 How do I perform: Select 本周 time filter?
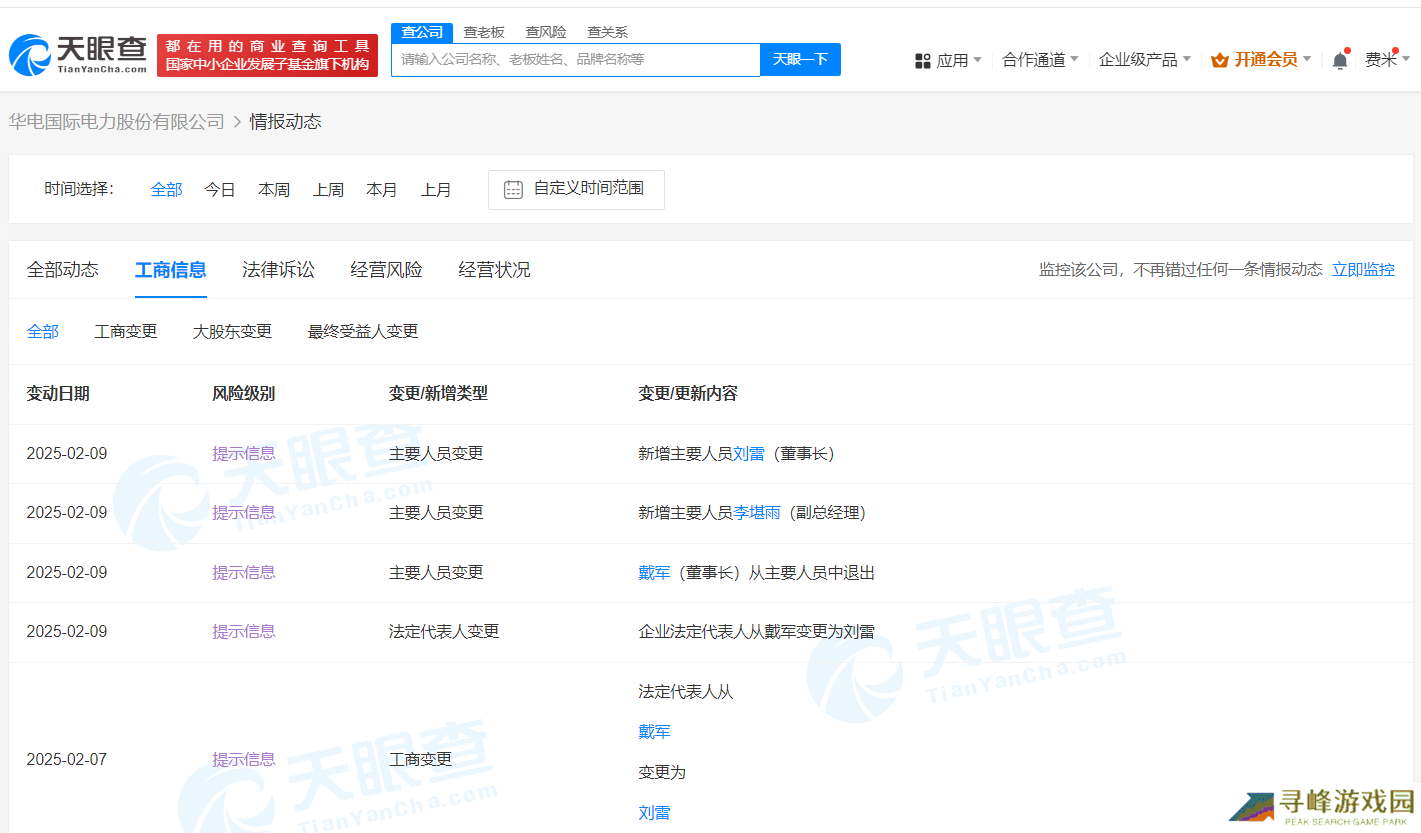pyautogui.click(x=274, y=189)
